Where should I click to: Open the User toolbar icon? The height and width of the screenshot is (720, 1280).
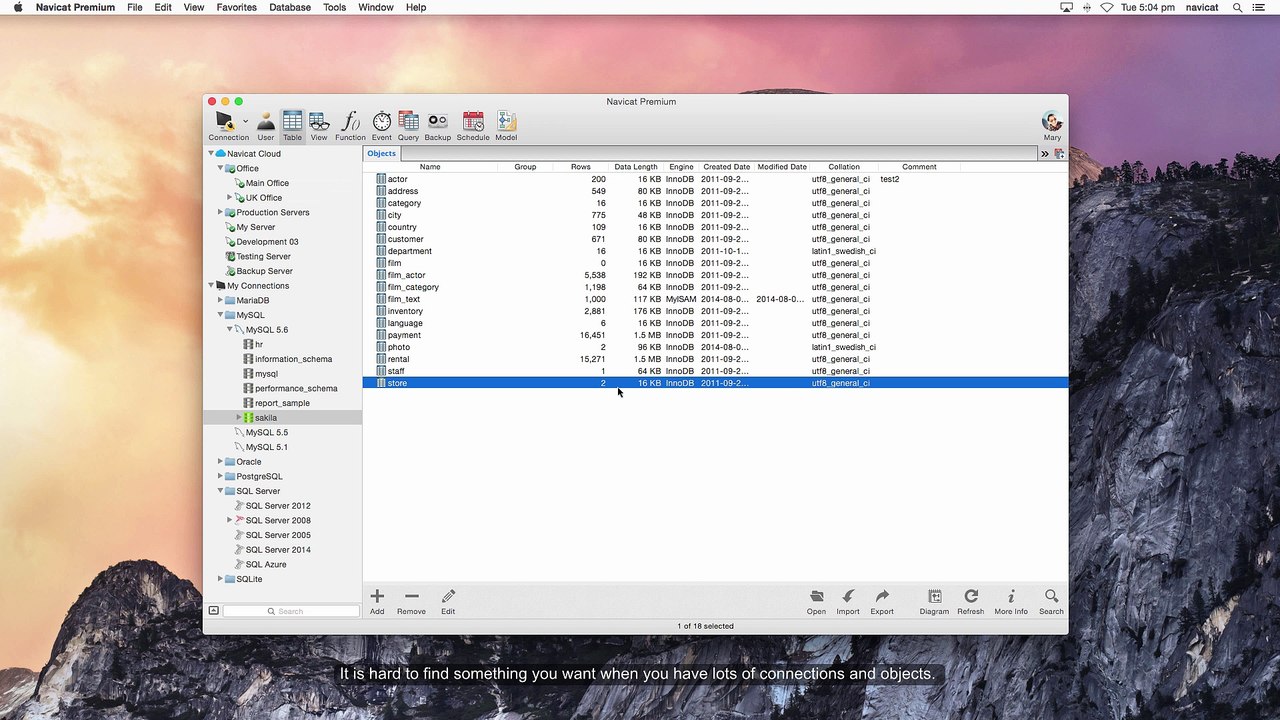tap(265, 126)
